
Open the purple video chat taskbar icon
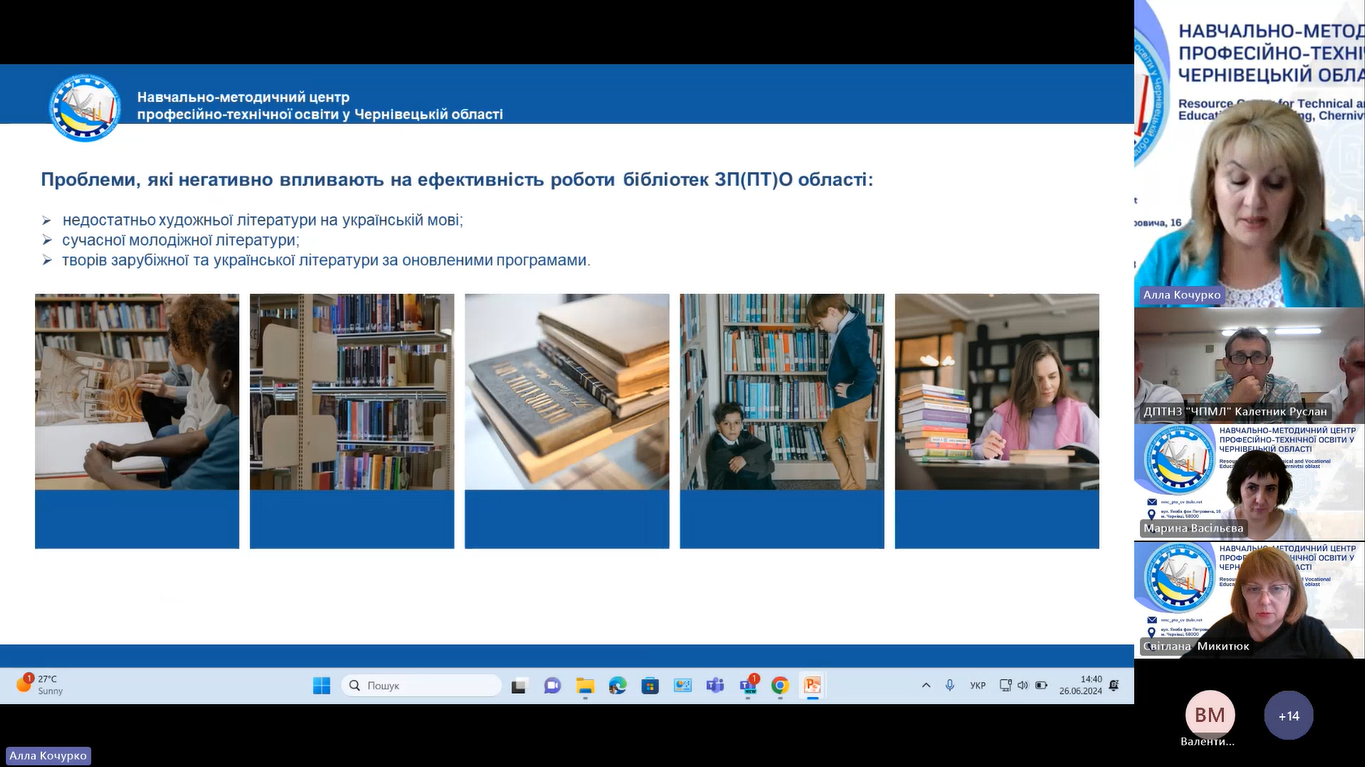(552, 686)
